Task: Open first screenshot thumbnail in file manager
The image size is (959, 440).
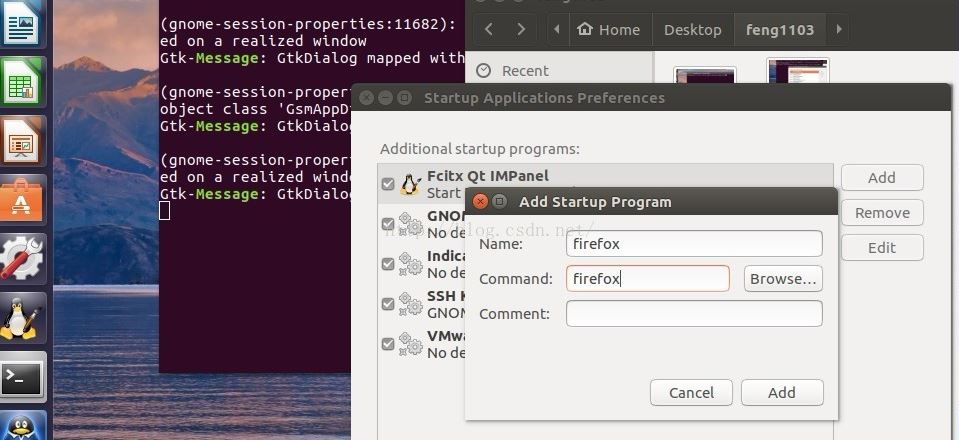Action: (x=705, y=75)
